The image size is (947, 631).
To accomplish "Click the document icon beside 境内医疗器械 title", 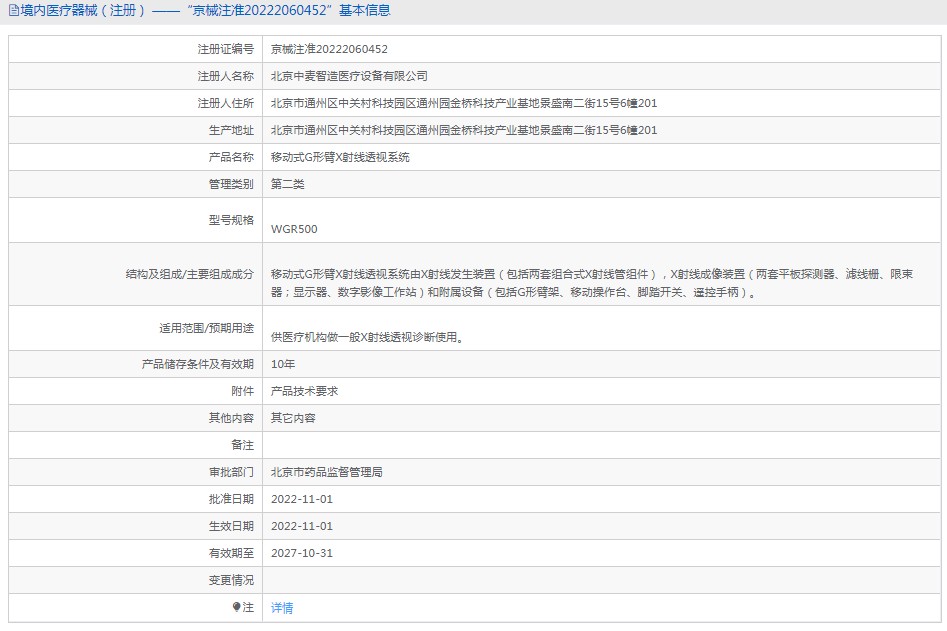I will click(x=13, y=10).
